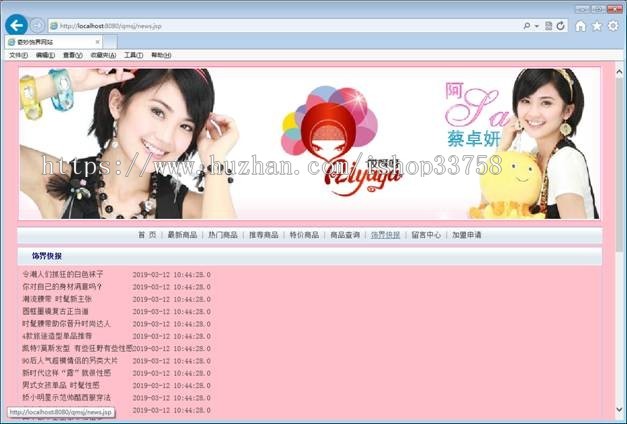The image size is (627, 424).
Task: Open the 热门商品 nav link
Action: [x=223, y=235]
